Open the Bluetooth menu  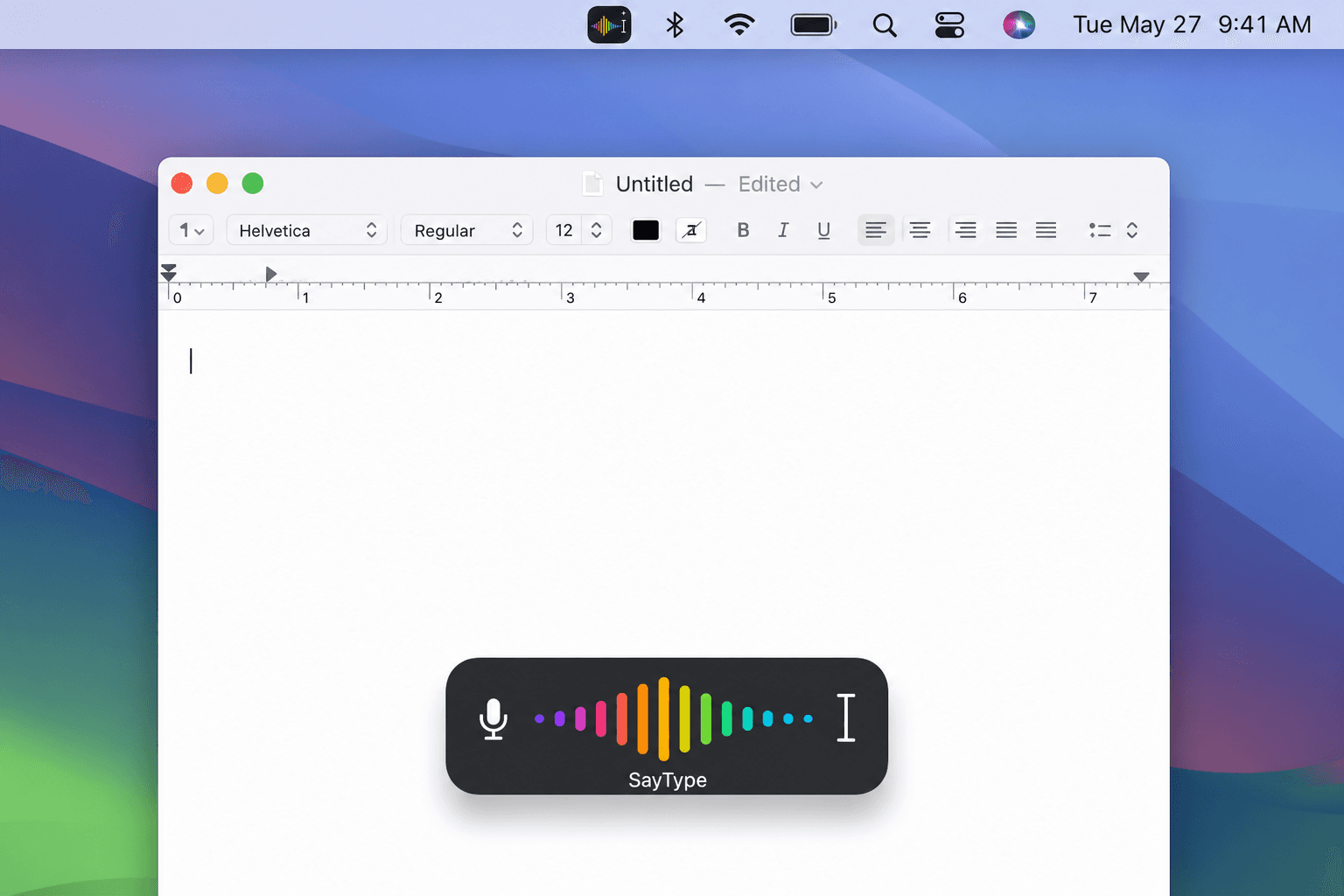tap(675, 24)
